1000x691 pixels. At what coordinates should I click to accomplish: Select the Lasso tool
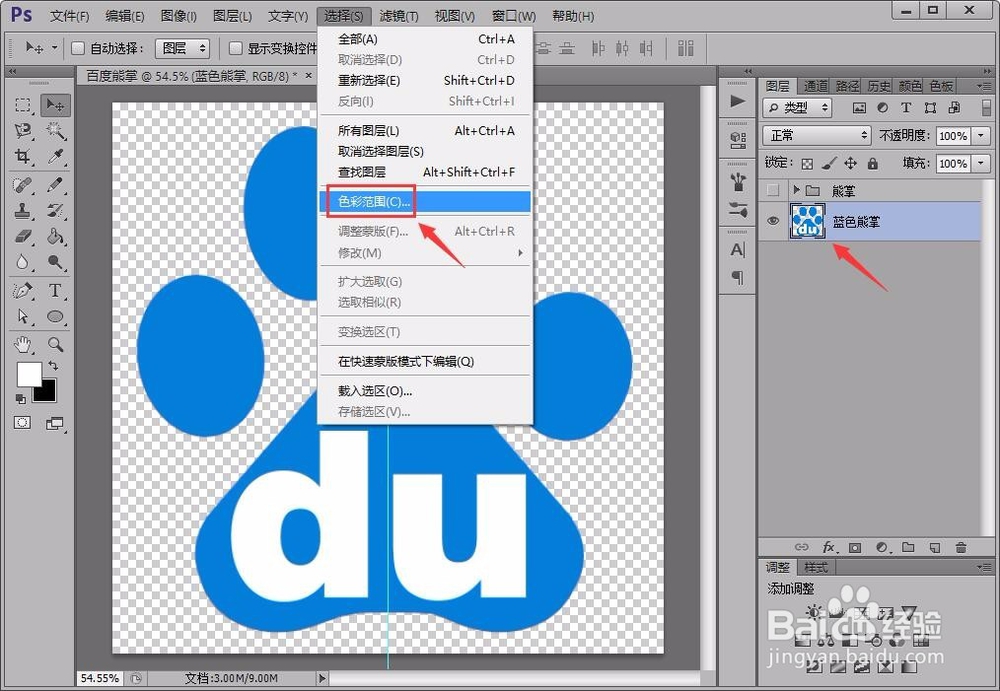click(23, 131)
